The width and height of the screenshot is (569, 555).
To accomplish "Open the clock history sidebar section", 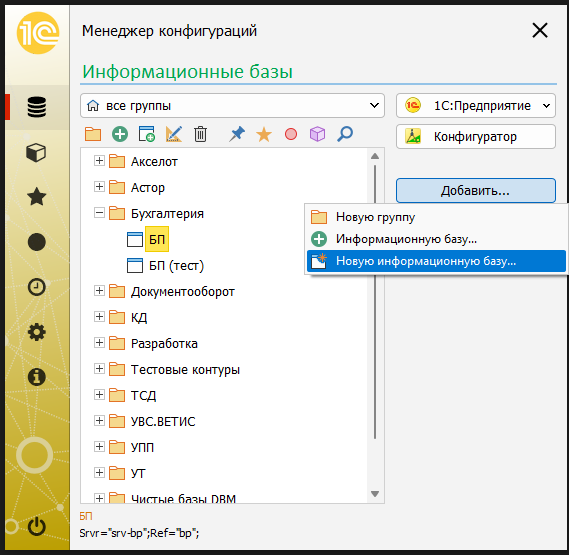I will click(x=37, y=287).
